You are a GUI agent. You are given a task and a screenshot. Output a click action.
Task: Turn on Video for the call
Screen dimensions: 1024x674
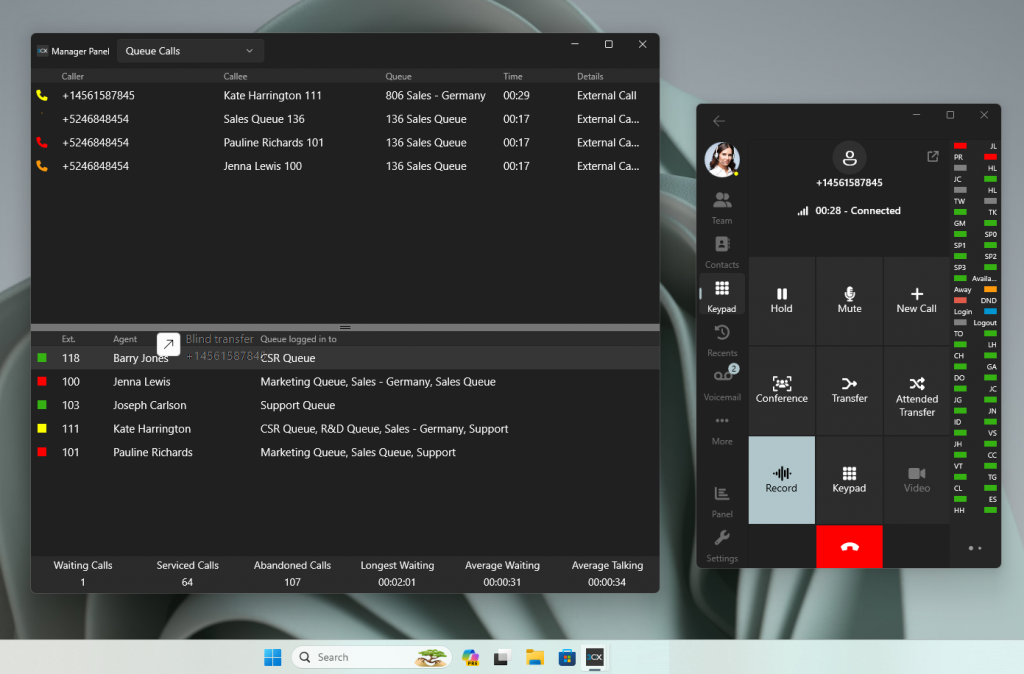point(916,480)
